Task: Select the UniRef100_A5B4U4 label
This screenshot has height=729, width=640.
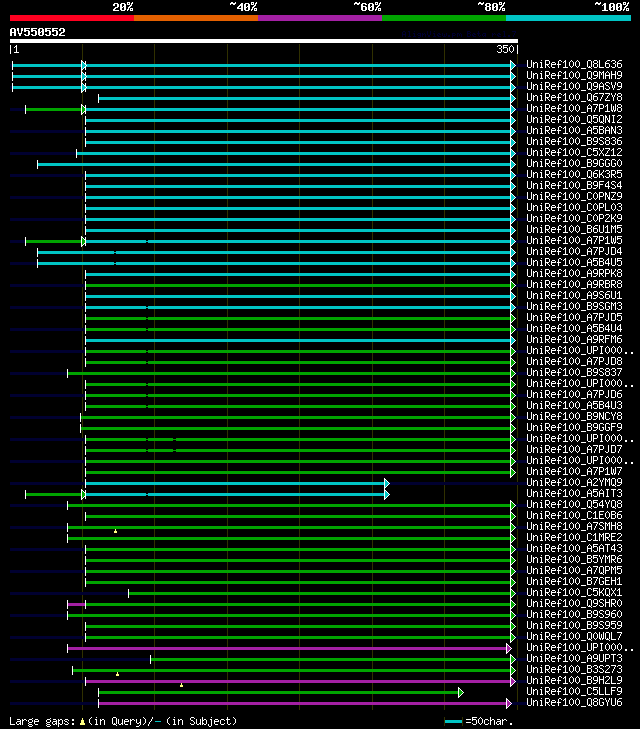Action: [x=574, y=329]
